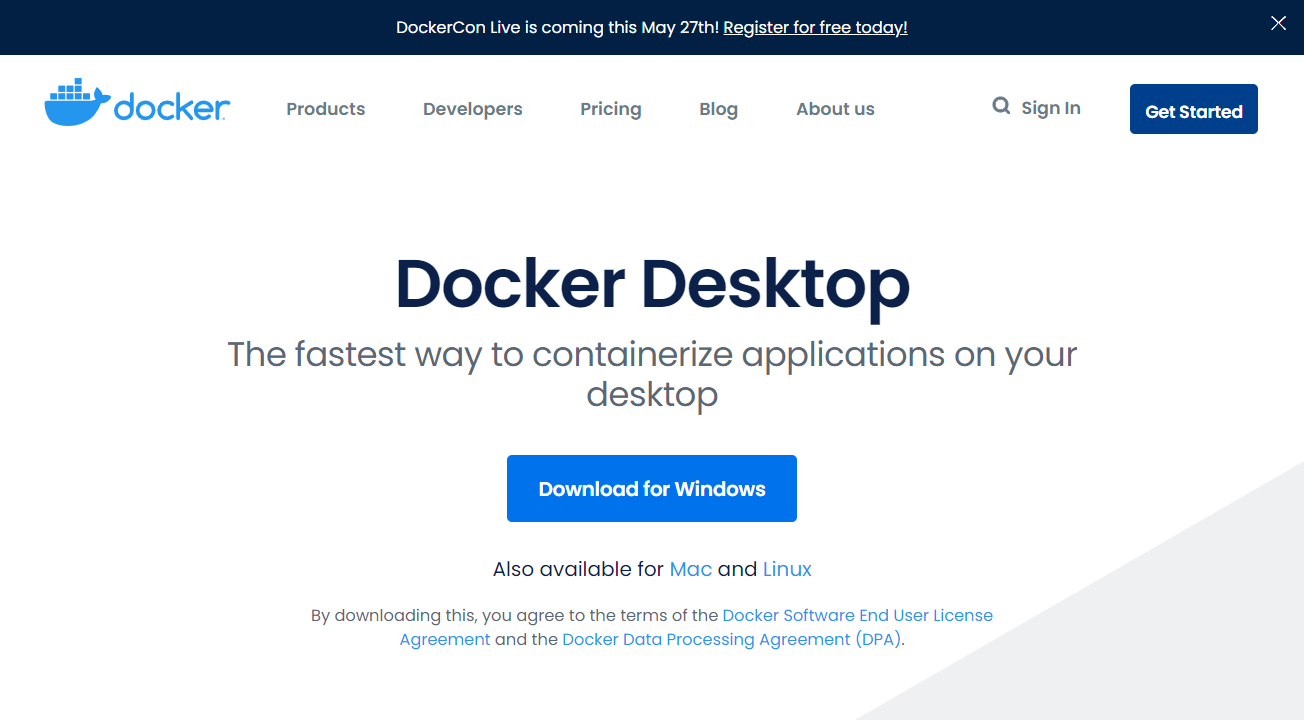Dismiss the DockerCon banner with the X

pos(1278,22)
